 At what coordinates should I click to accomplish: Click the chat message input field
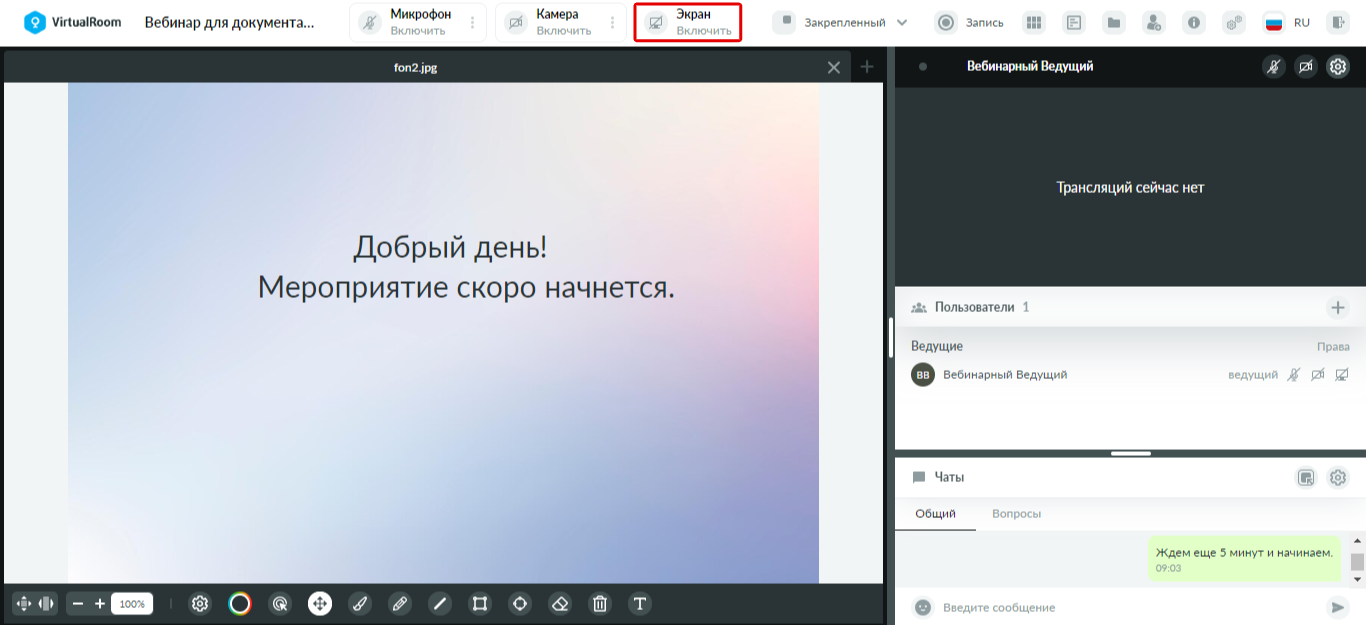tap(1129, 607)
